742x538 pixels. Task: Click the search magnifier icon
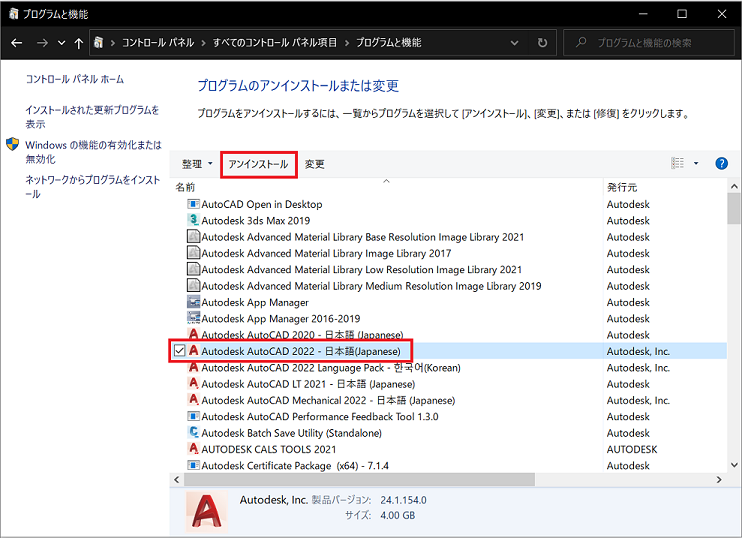581,43
